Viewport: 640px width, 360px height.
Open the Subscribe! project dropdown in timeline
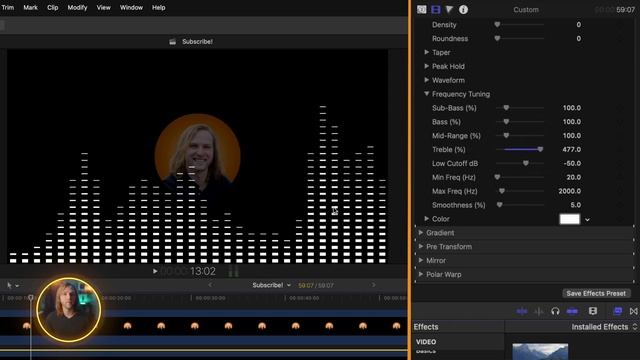point(271,285)
